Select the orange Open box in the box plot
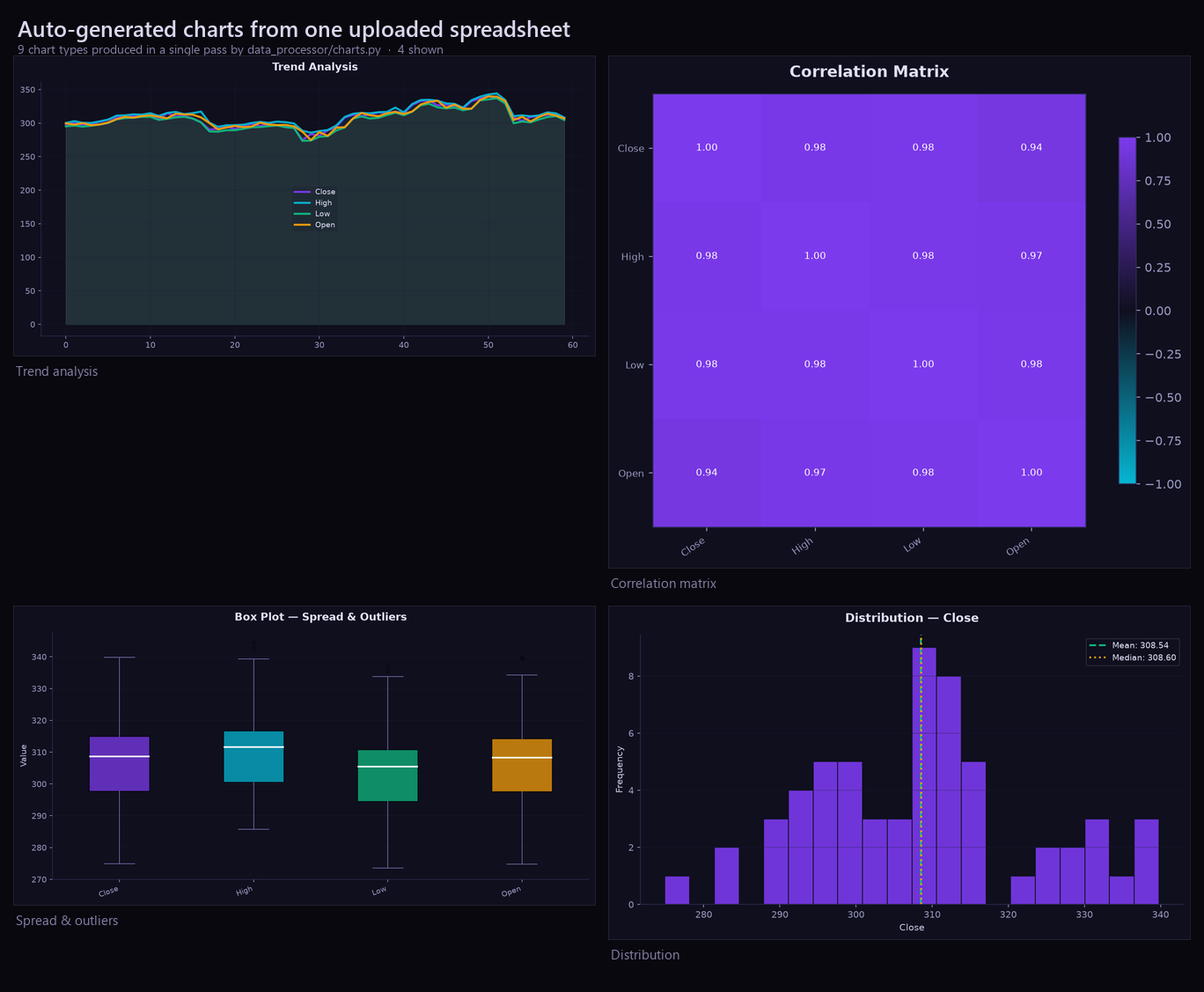Viewport: 1204px width, 992px height. (522, 765)
